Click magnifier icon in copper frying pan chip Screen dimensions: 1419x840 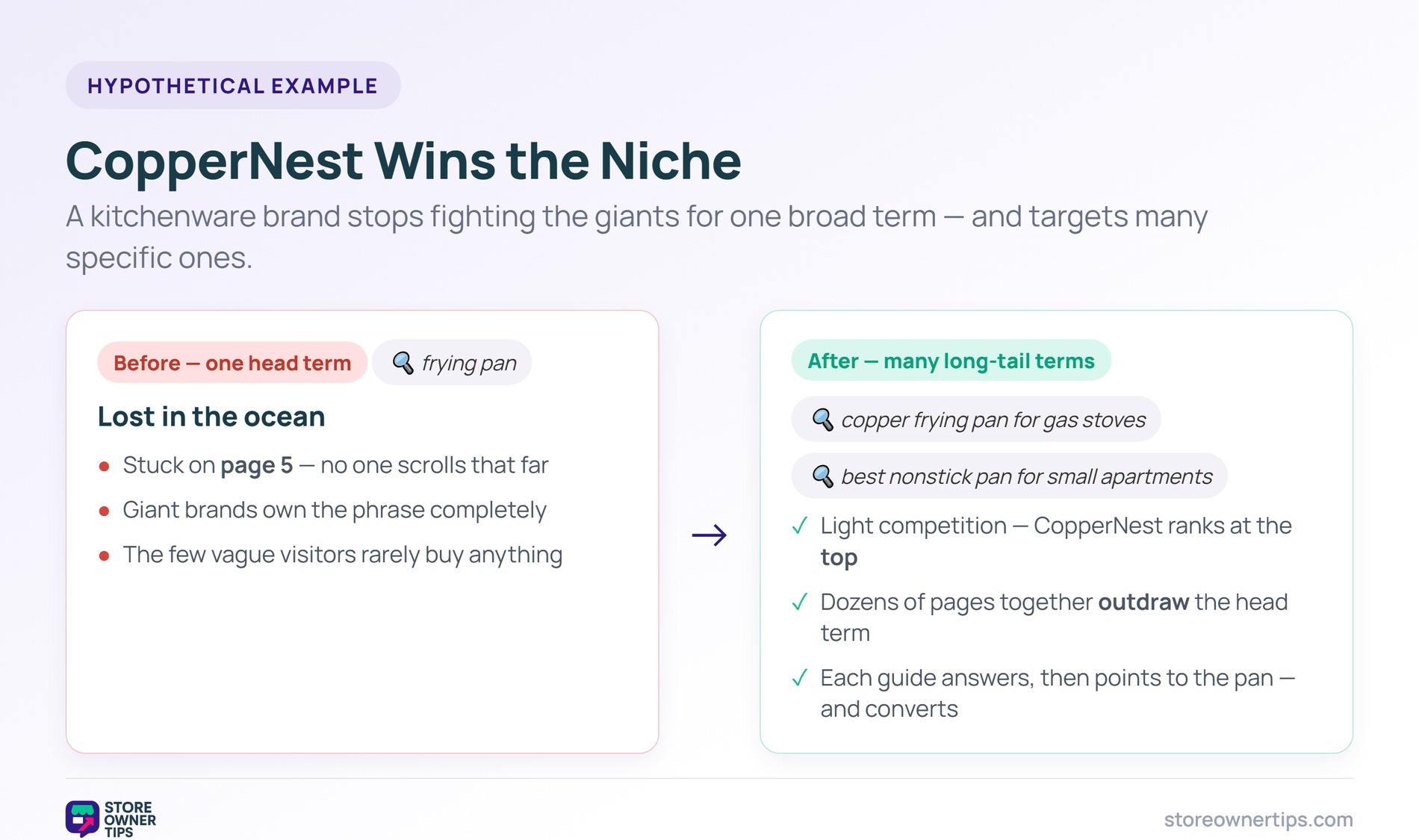coord(822,420)
